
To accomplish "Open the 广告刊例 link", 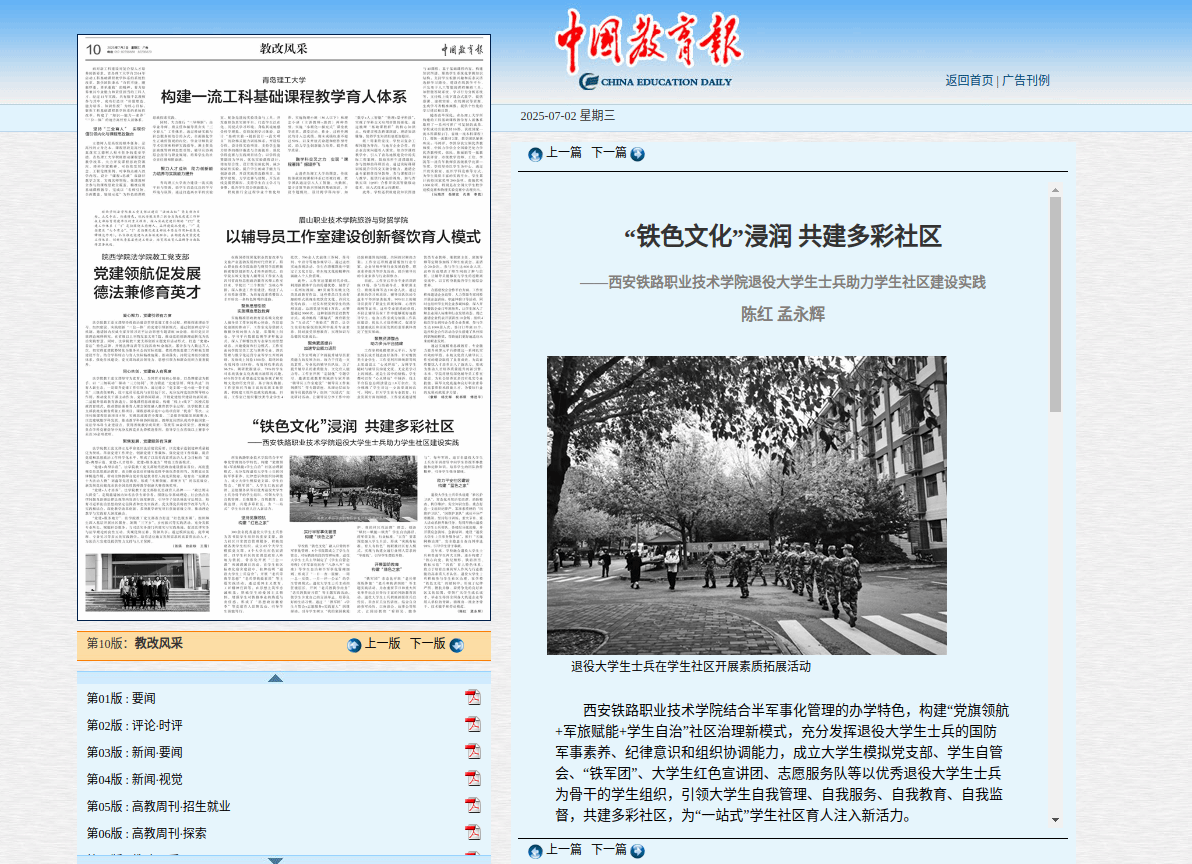I will [x=1026, y=80].
